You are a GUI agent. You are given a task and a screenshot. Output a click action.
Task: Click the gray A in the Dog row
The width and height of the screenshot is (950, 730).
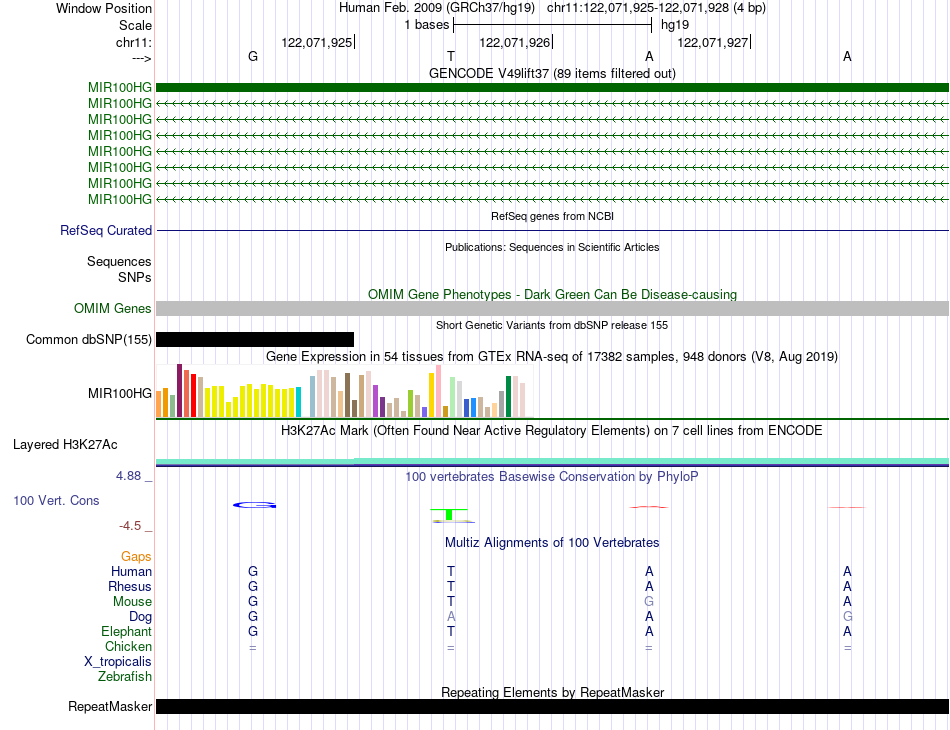pos(451,617)
